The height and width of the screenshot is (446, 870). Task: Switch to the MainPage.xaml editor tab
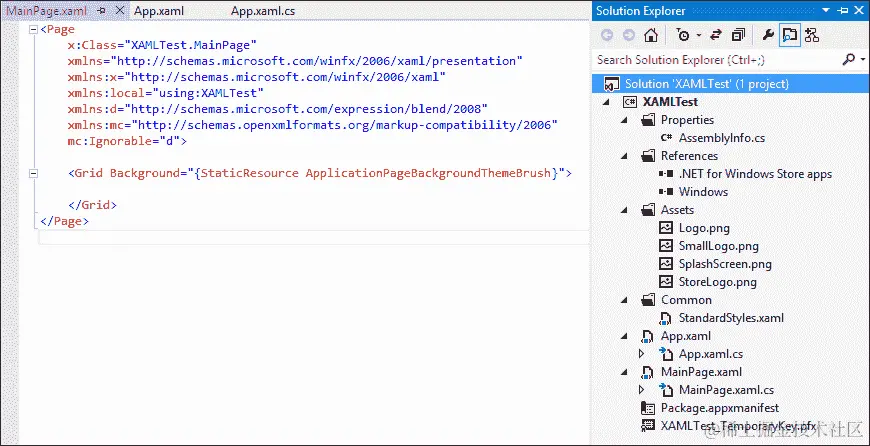click(x=47, y=11)
